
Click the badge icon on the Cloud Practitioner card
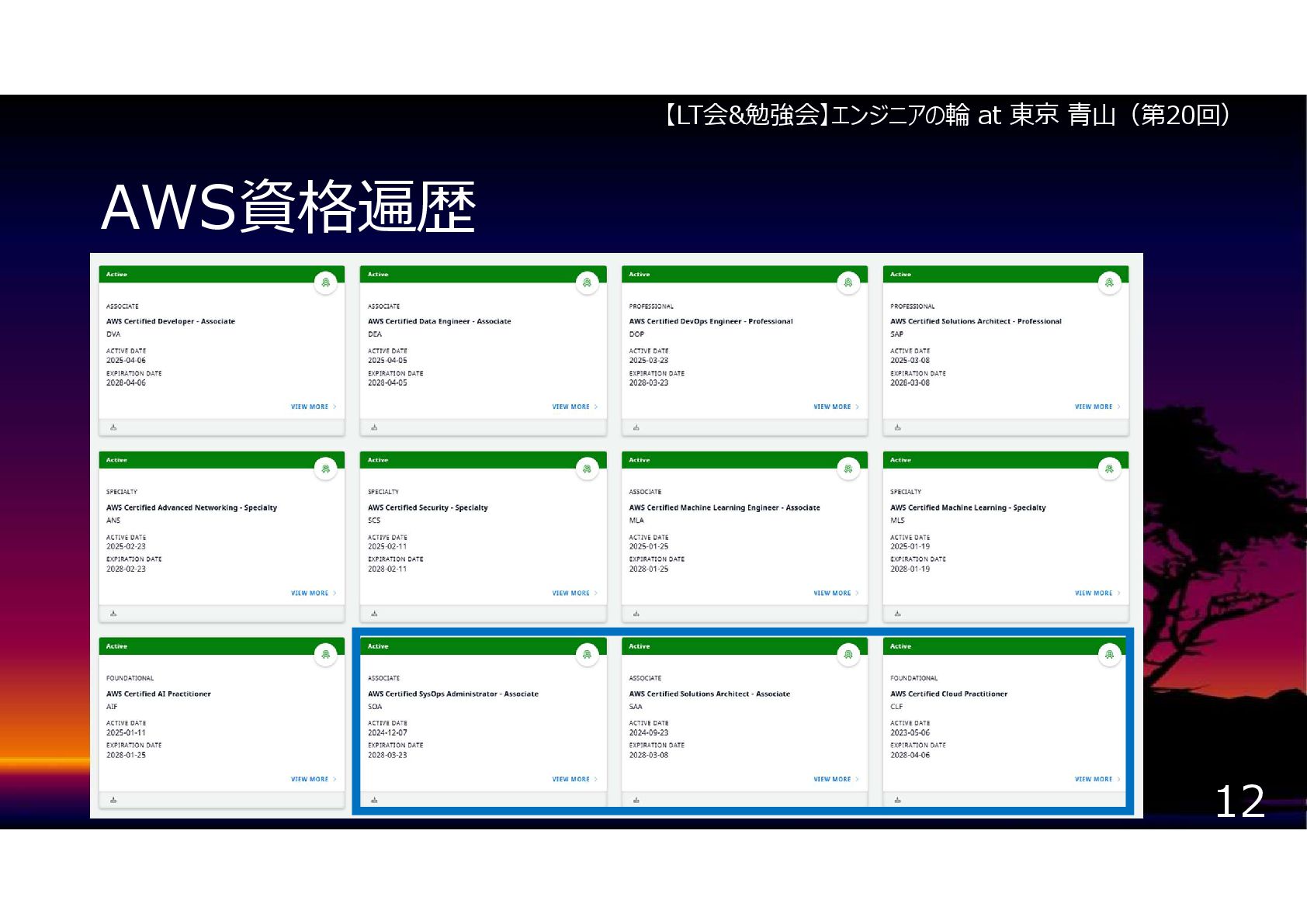[x=1110, y=655]
